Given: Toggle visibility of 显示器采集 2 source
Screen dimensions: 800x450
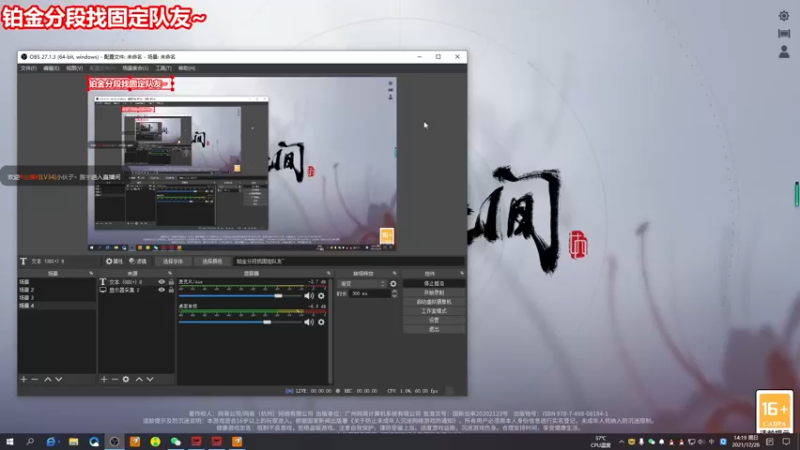Looking at the screenshot, I should coord(162,290).
